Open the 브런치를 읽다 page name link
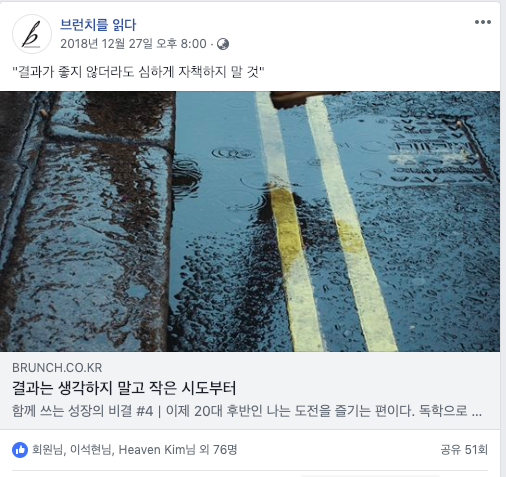506x477 pixels. click(98, 25)
